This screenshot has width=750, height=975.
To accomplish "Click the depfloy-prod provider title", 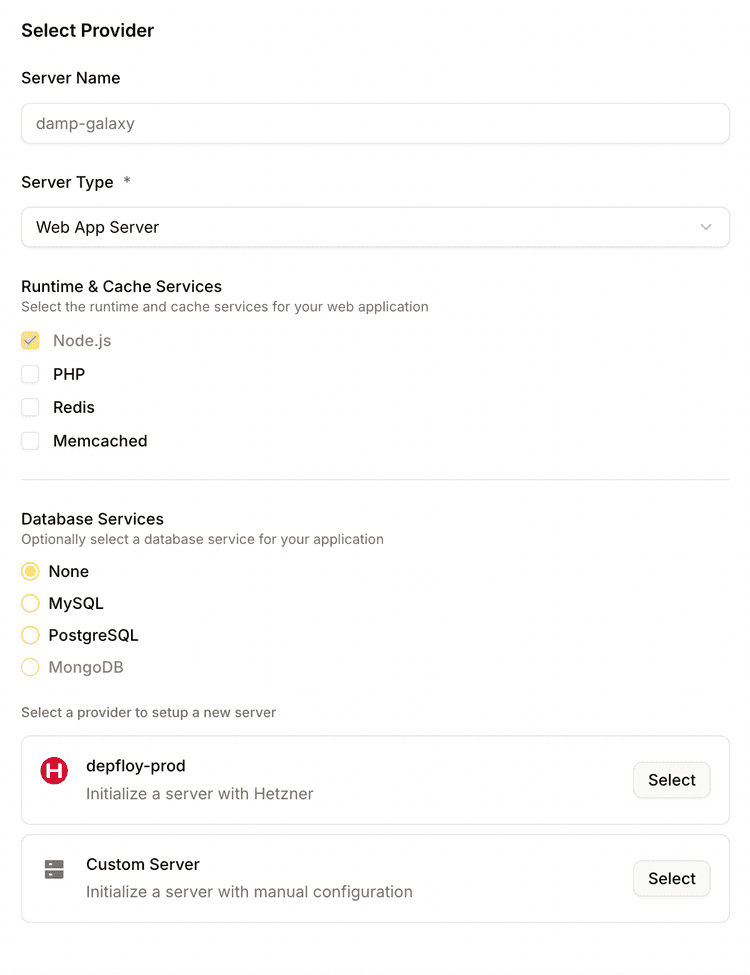I will [x=136, y=766].
